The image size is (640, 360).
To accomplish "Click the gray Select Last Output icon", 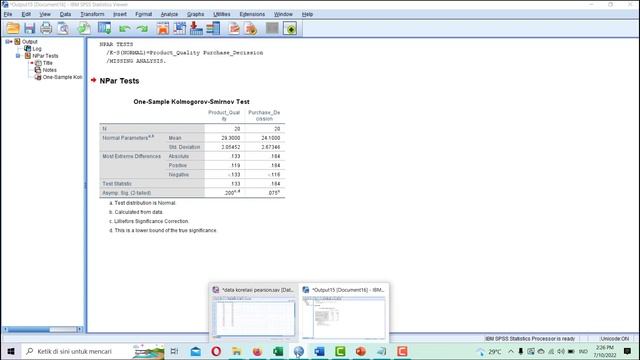I will click(x=272, y=28).
